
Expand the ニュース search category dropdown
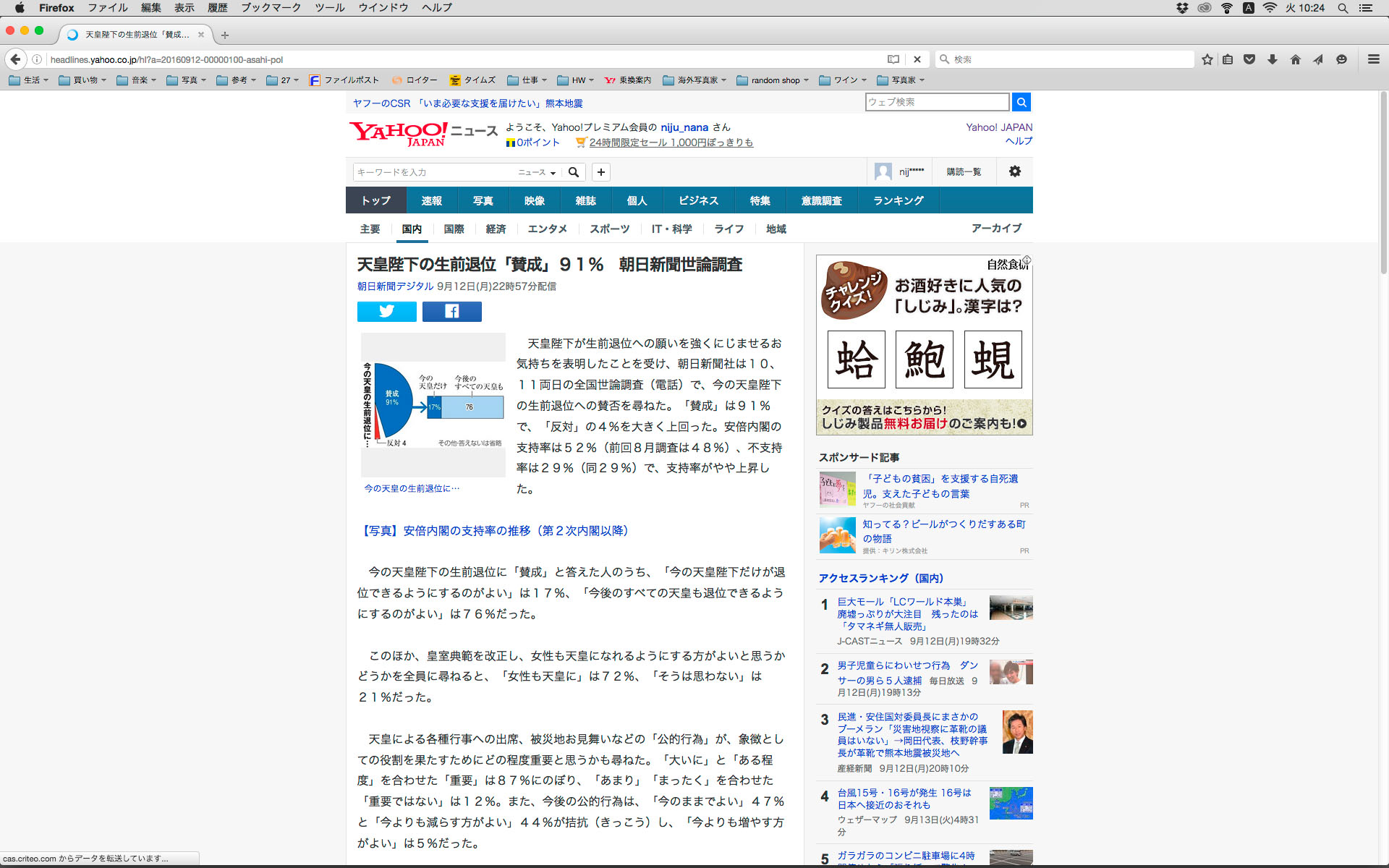pos(537,172)
